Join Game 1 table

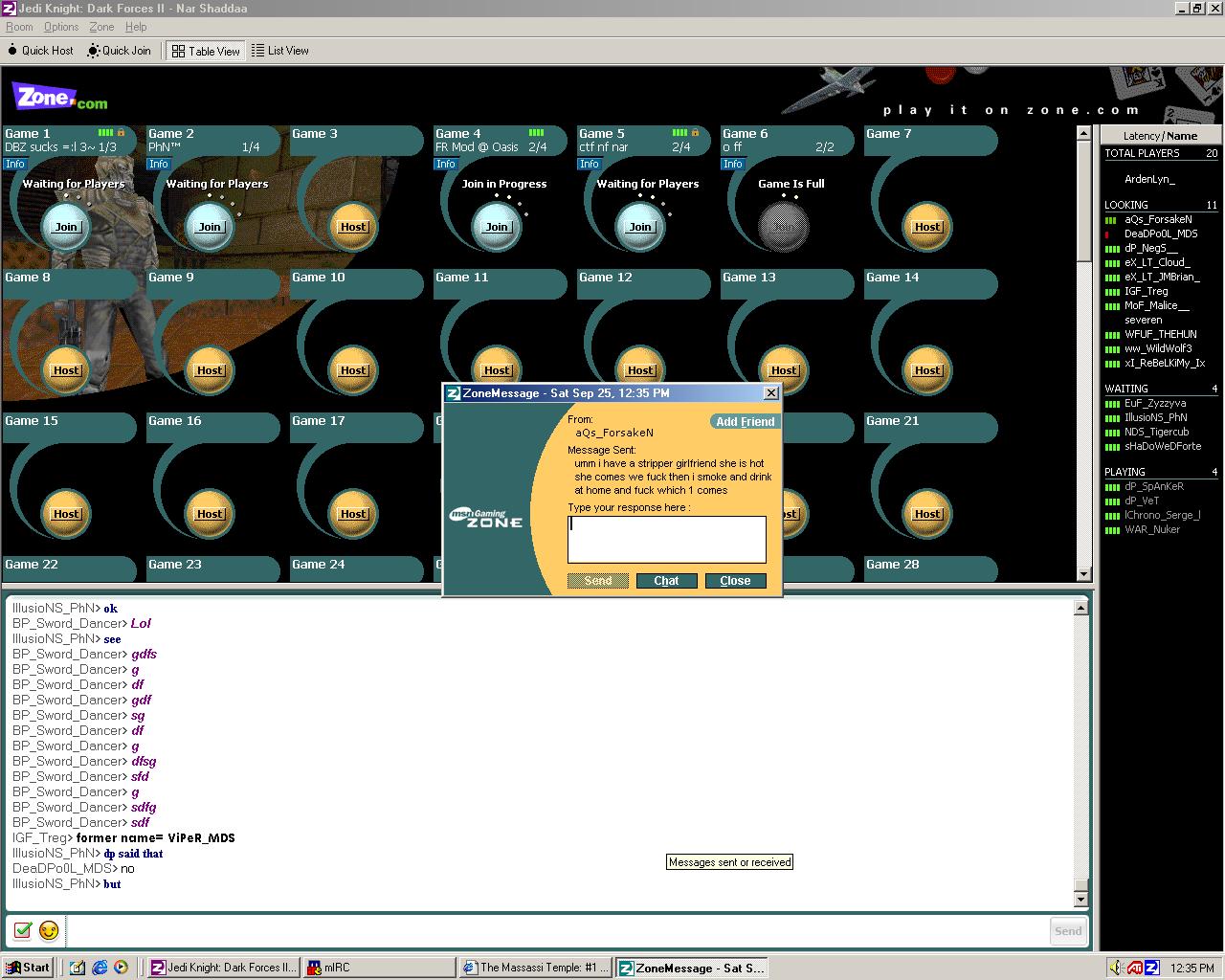pos(66,227)
